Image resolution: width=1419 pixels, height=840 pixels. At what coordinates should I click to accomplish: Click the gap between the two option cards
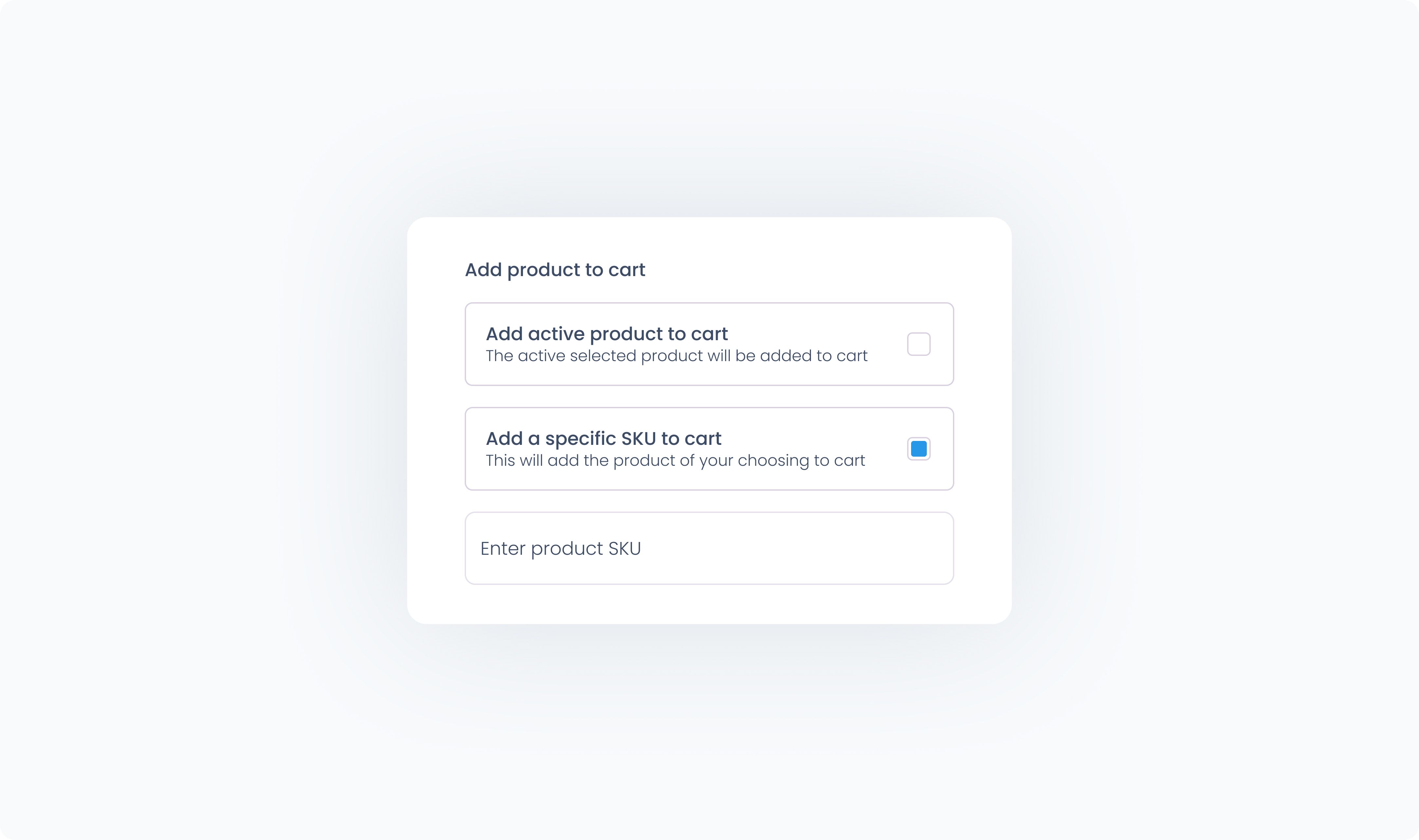[709, 396]
